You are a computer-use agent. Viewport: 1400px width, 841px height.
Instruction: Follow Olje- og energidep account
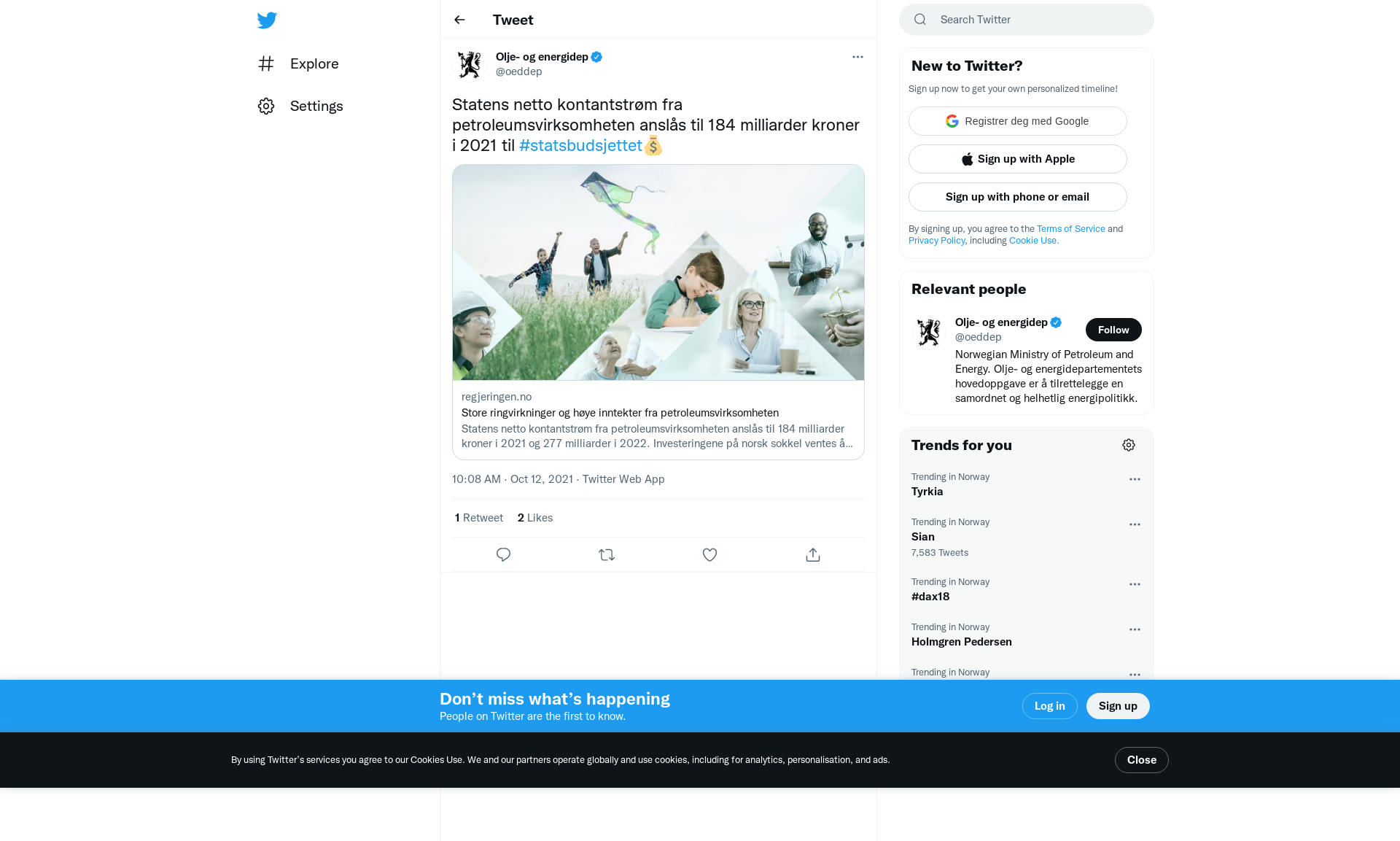click(1113, 330)
